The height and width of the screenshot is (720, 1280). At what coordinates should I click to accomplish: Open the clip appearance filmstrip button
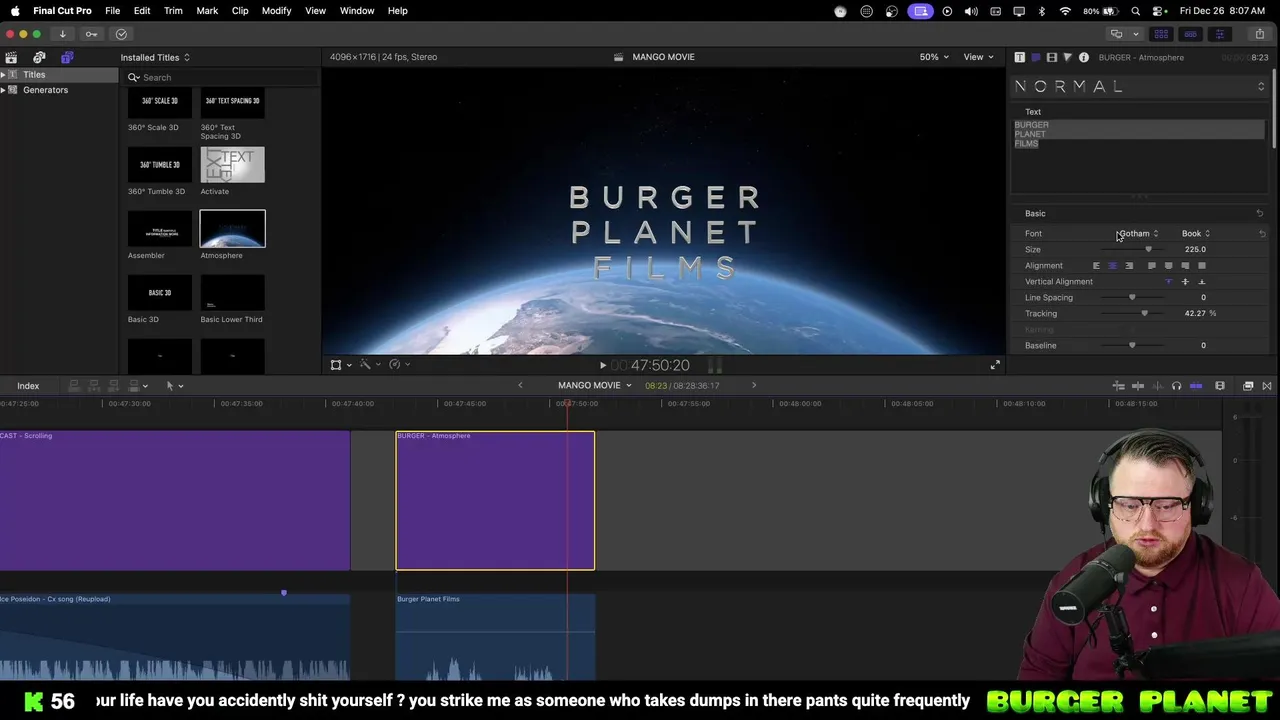1219,386
